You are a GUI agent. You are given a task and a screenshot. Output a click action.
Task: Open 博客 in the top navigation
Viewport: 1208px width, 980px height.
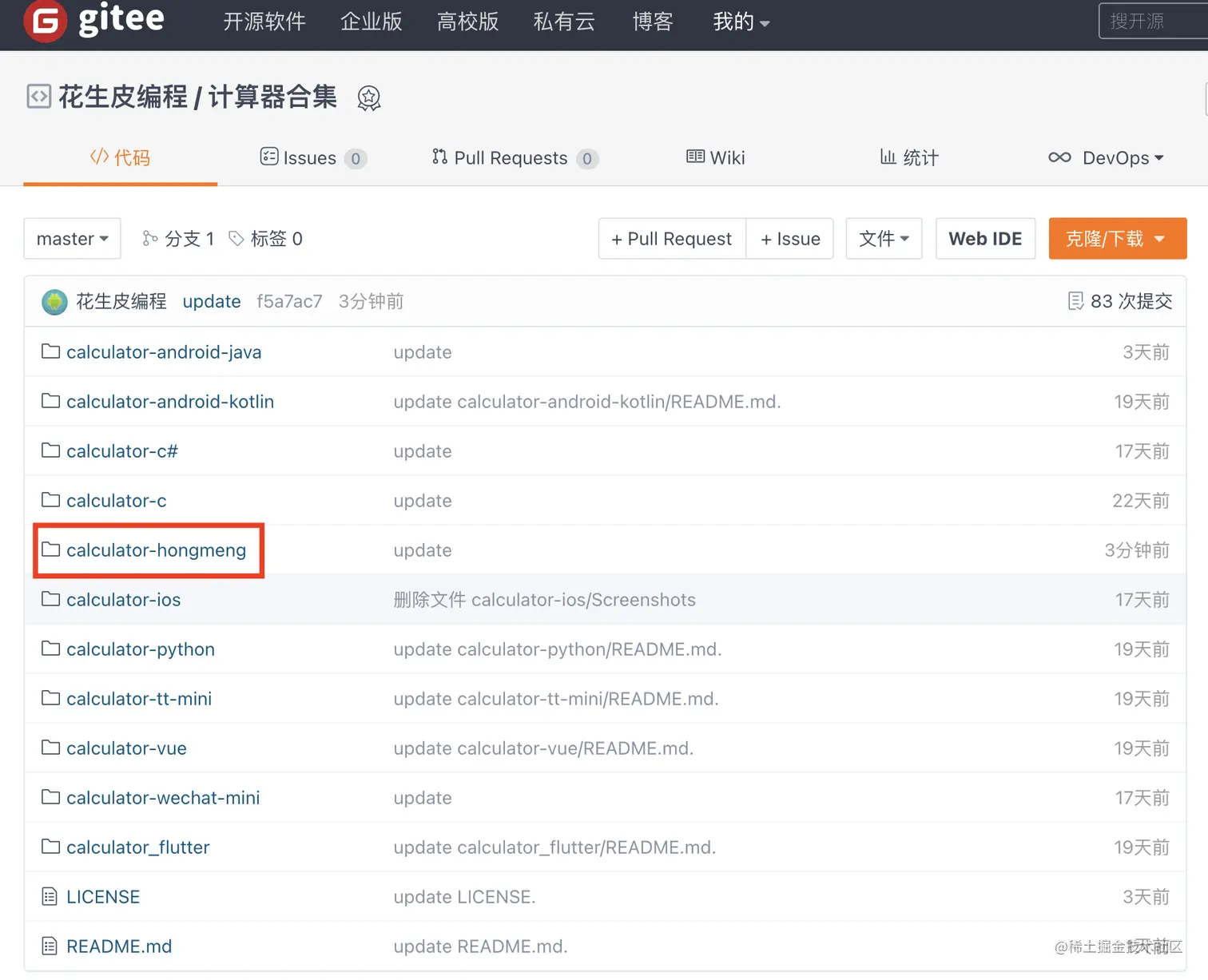653,22
